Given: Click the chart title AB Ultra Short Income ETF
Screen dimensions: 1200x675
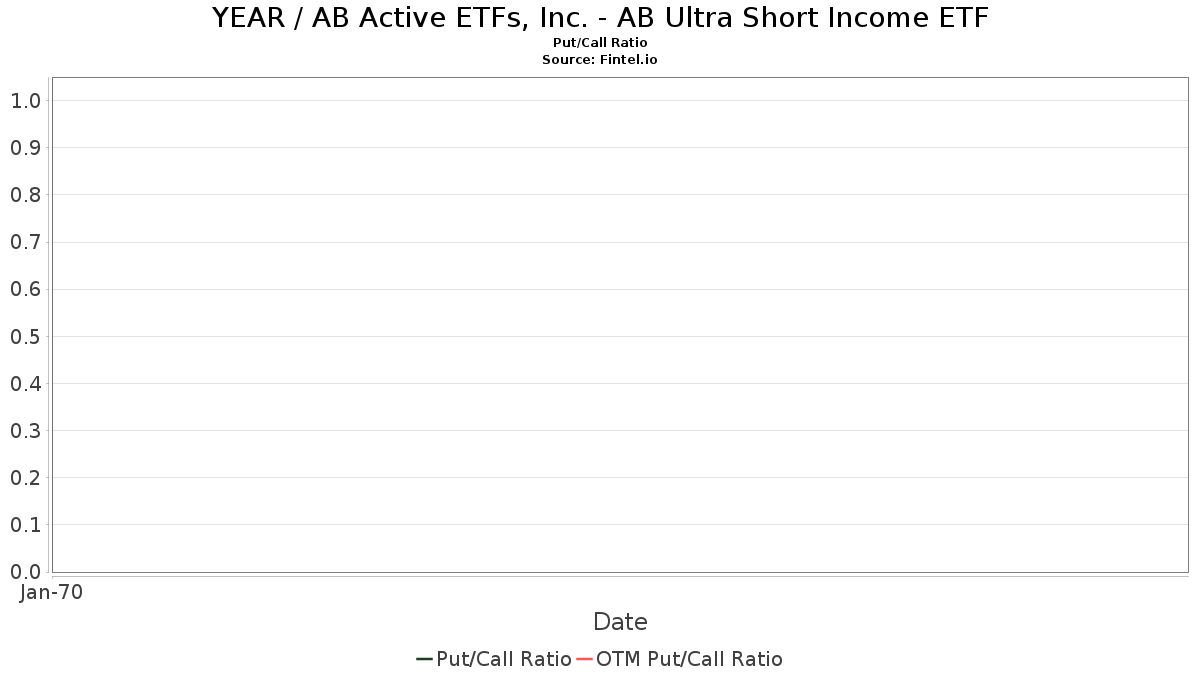Looking at the screenshot, I should click(600, 18).
